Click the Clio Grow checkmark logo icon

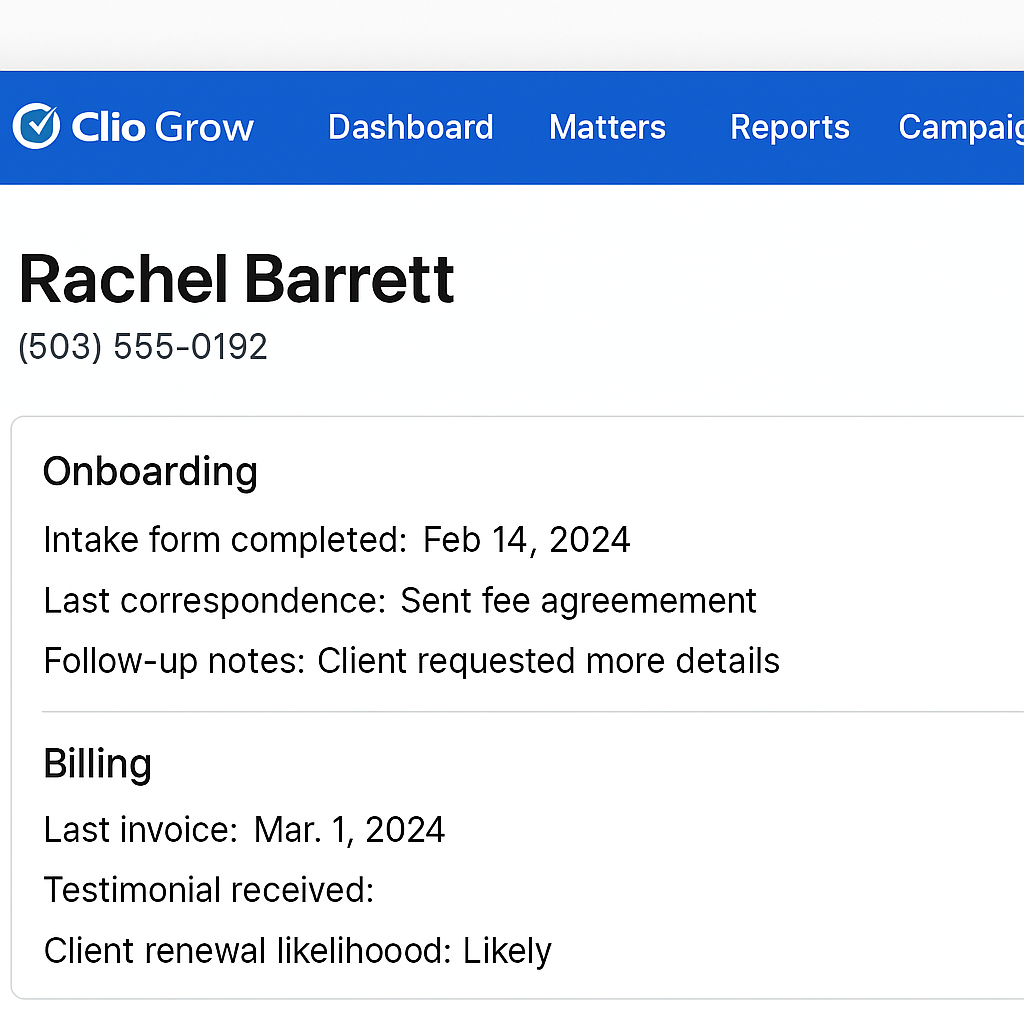[x=36, y=126]
